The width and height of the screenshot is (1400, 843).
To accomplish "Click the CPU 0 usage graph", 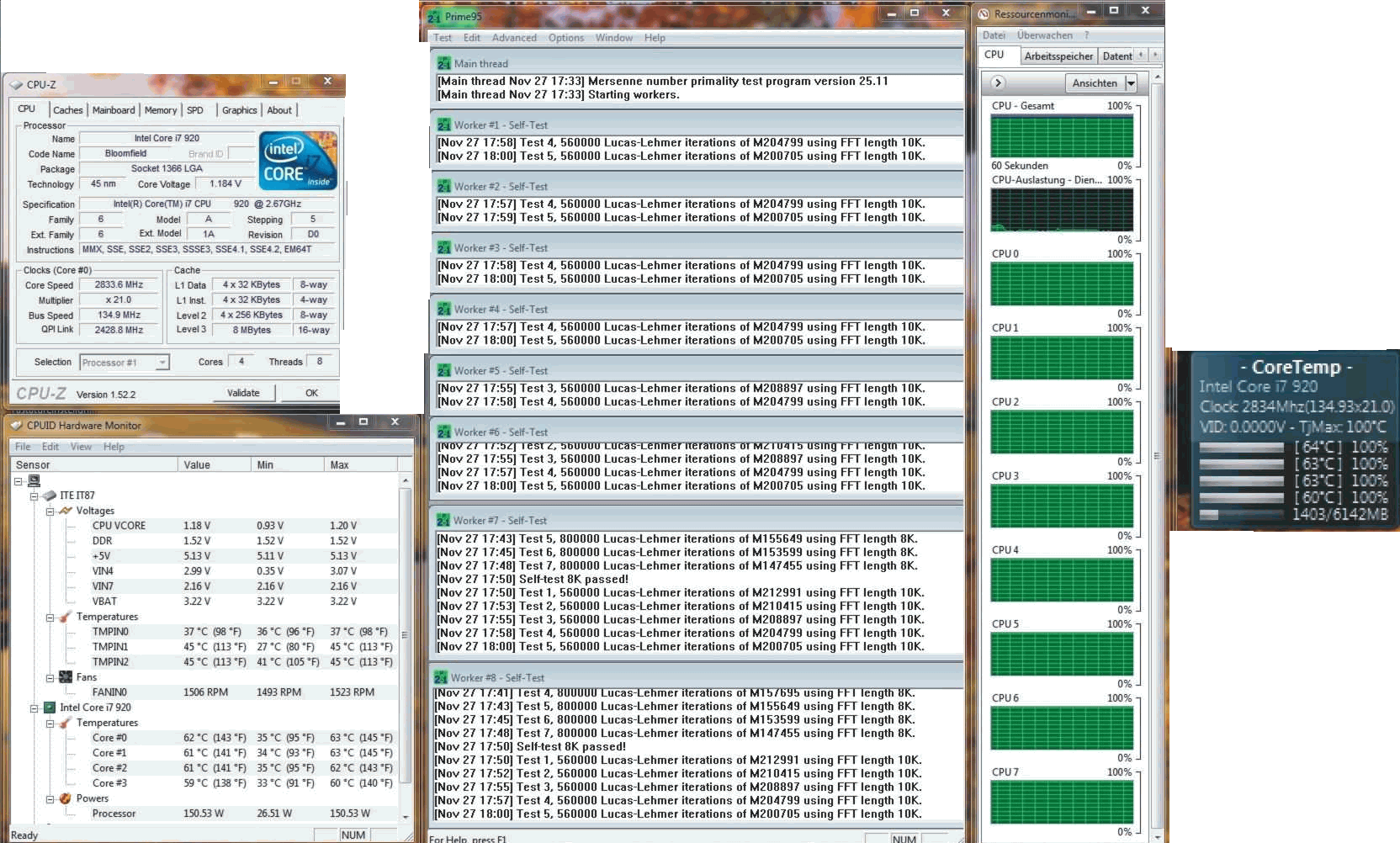I will (1062, 284).
